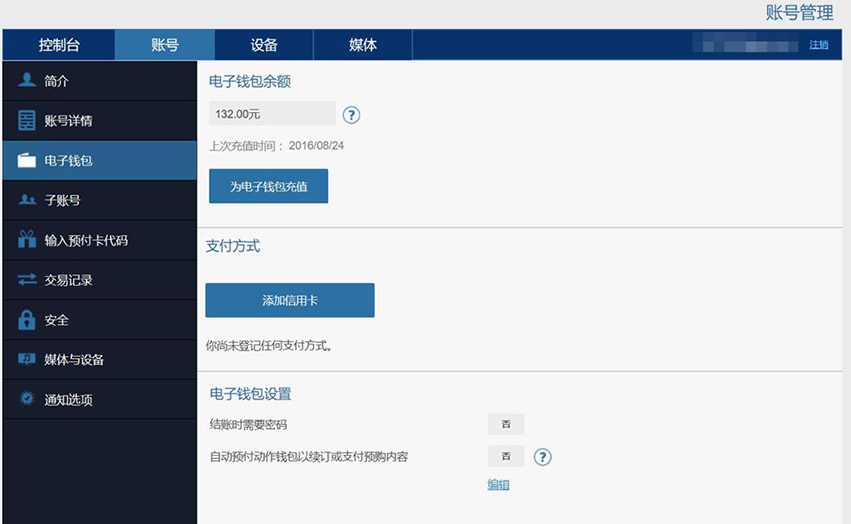
Task: Click the gear icon beside 通知选项
Action: tap(27, 399)
